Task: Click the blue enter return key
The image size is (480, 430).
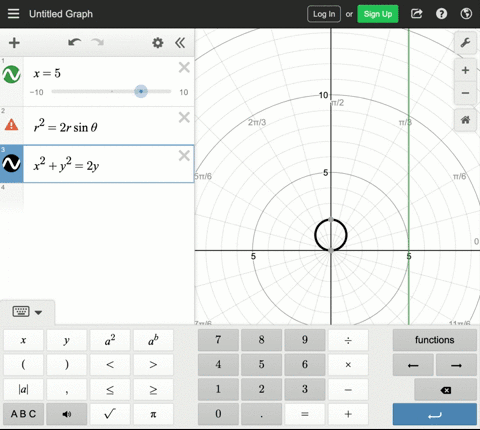Action: pos(435,414)
